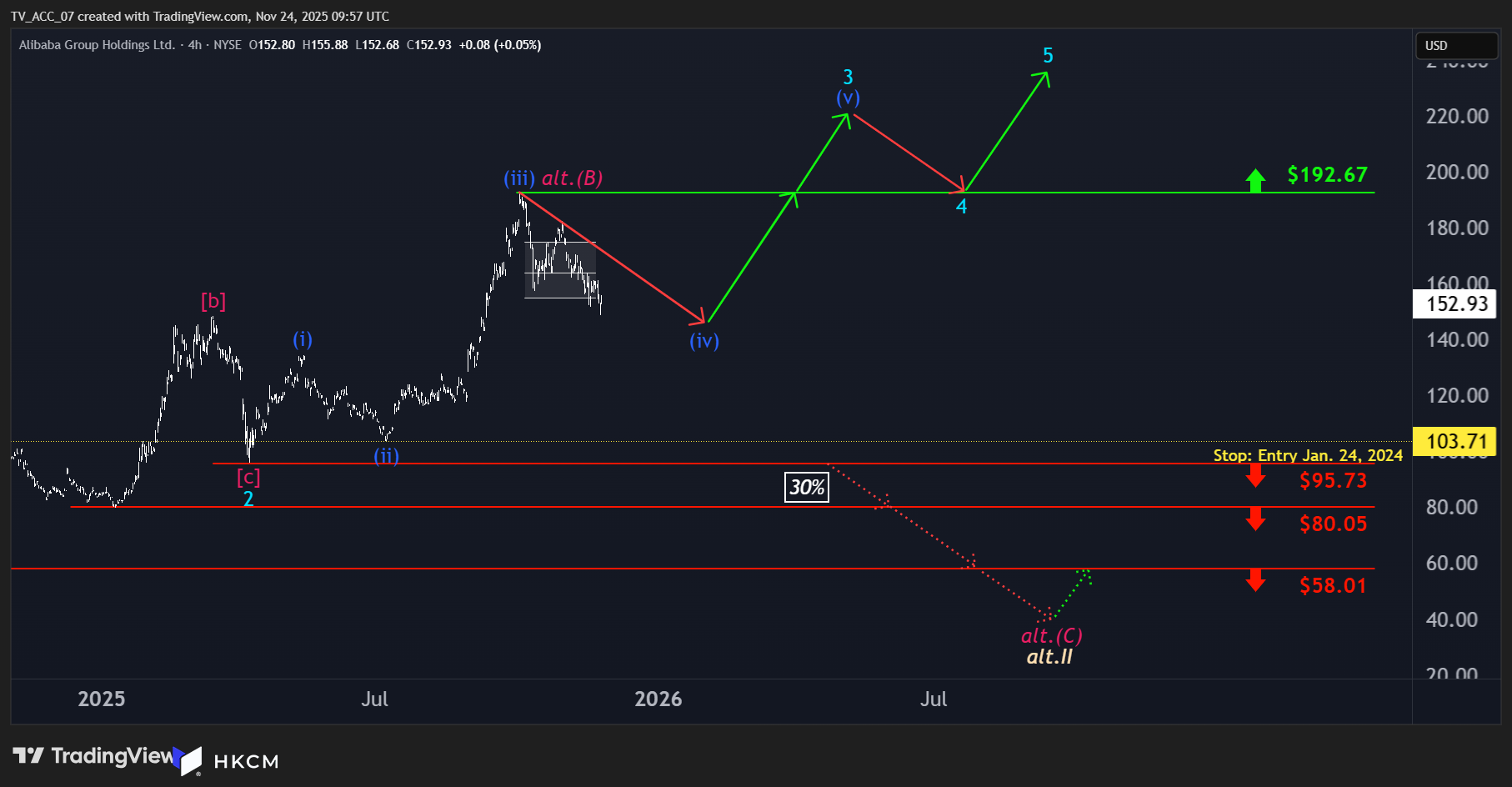
Task: Click the USD currency button
Action: tap(1456, 45)
